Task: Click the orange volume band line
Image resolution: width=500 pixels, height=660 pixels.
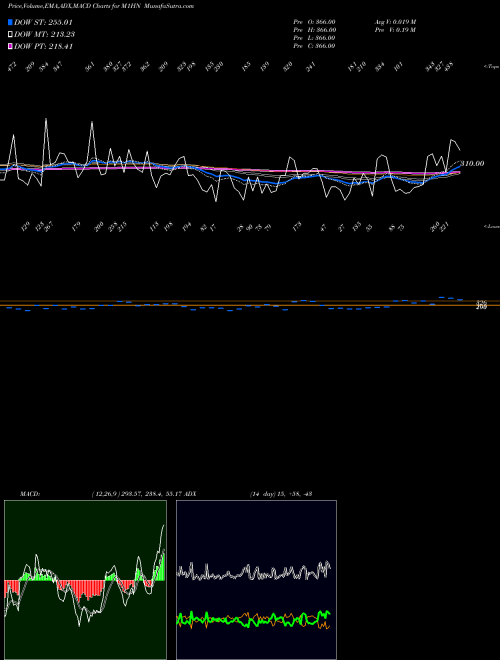Action: click(x=250, y=303)
